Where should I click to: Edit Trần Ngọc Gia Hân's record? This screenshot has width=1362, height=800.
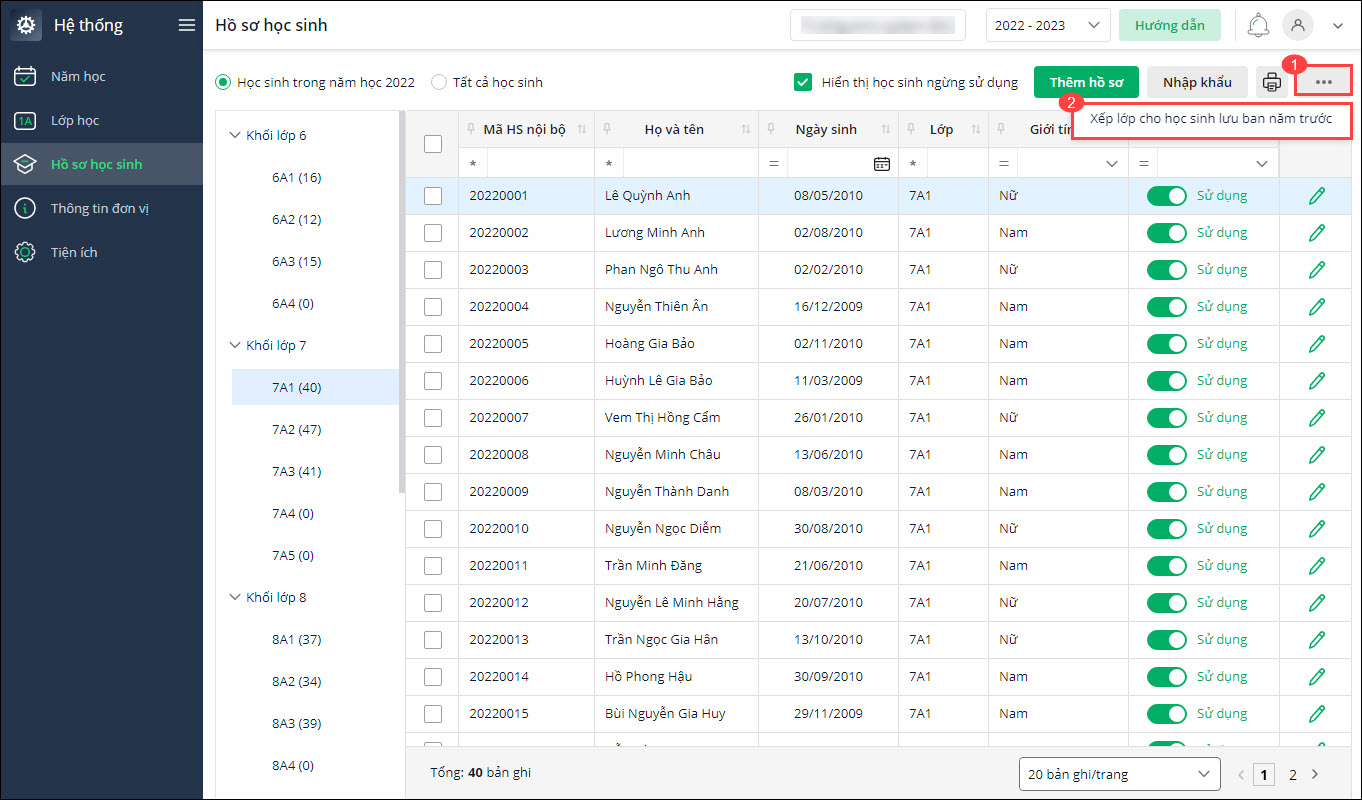(x=1317, y=640)
